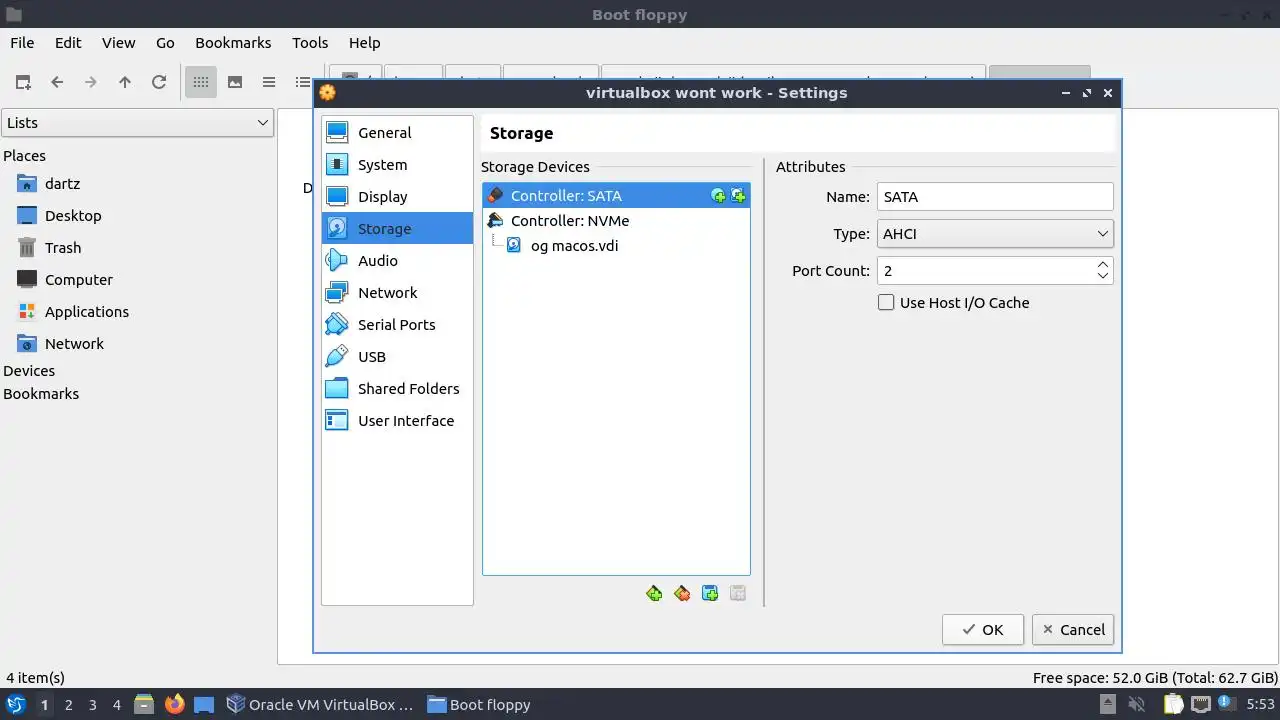Viewport: 1280px width, 720px height.
Task: Cancel the Settings dialog
Action: [1073, 630]
